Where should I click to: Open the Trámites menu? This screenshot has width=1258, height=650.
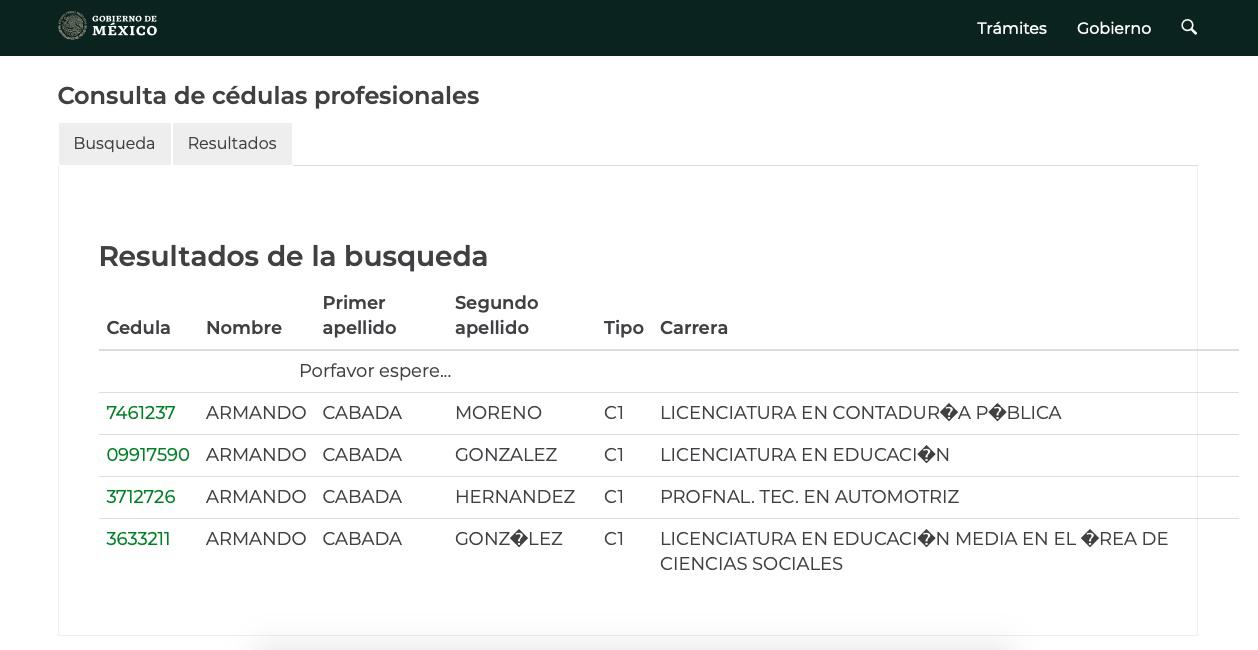[x=1011, y=28]
